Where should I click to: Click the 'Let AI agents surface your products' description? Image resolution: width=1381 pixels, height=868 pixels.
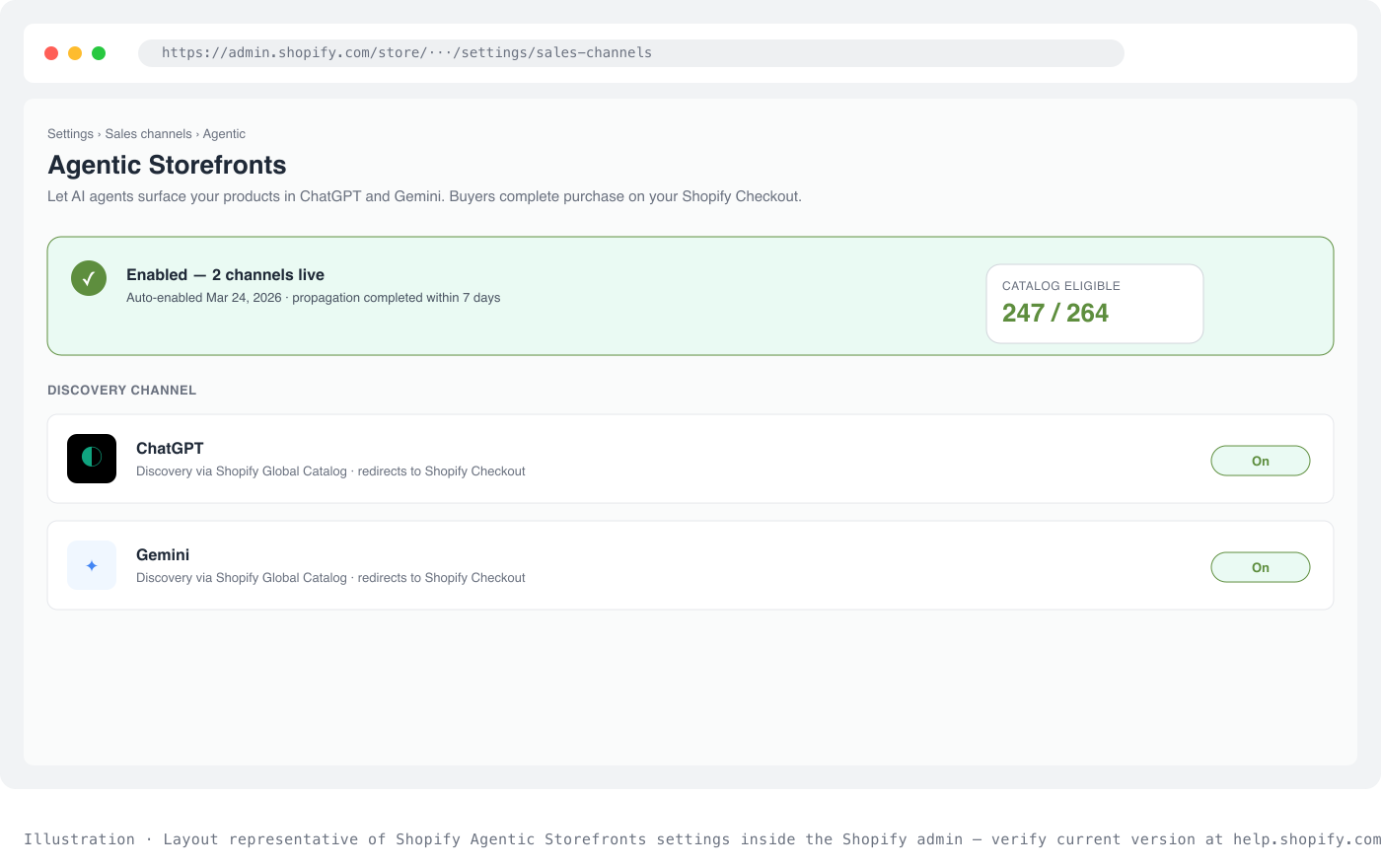[424, 196]
